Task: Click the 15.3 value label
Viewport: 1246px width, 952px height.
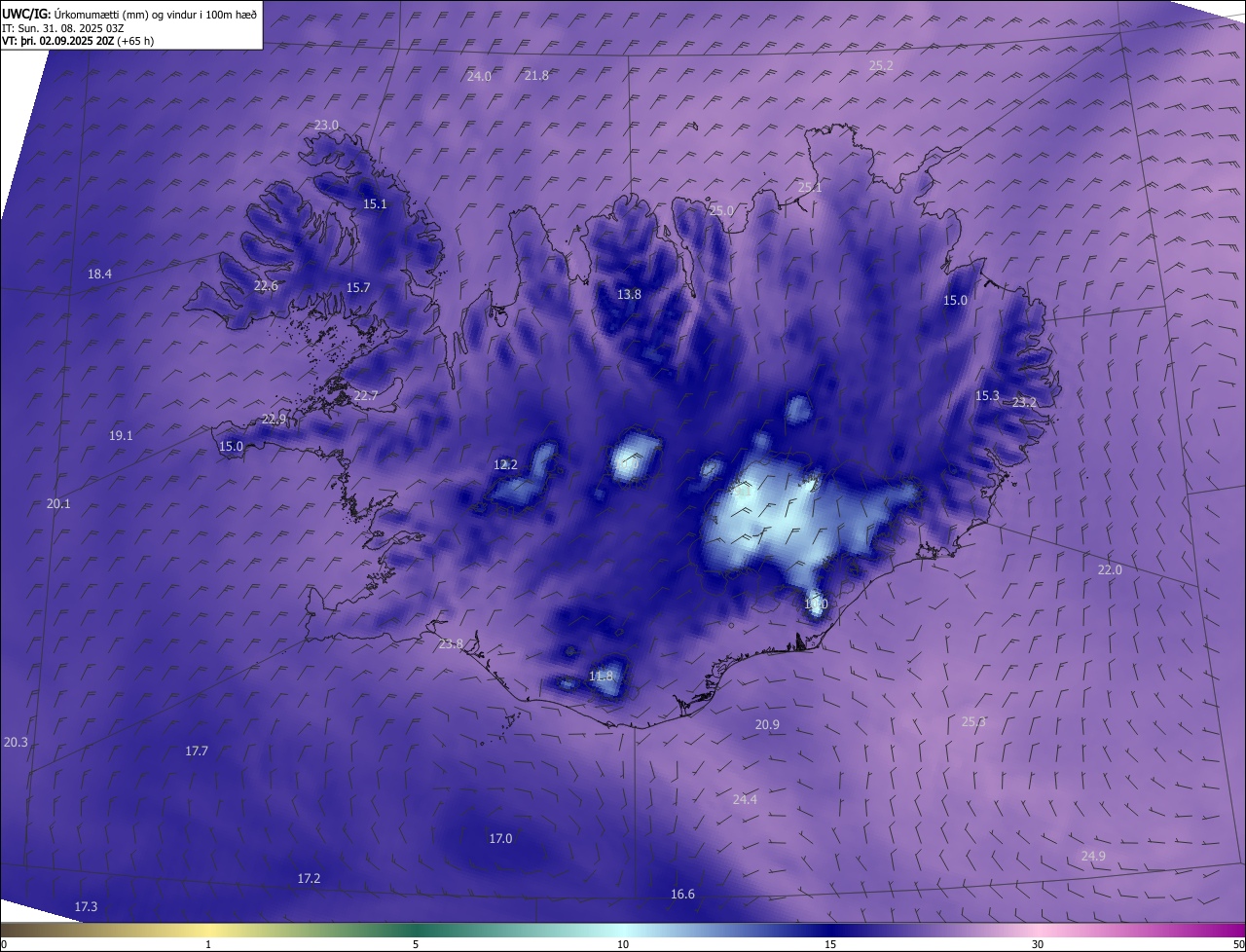Action: pyautogui.click(x=987, y=395)
